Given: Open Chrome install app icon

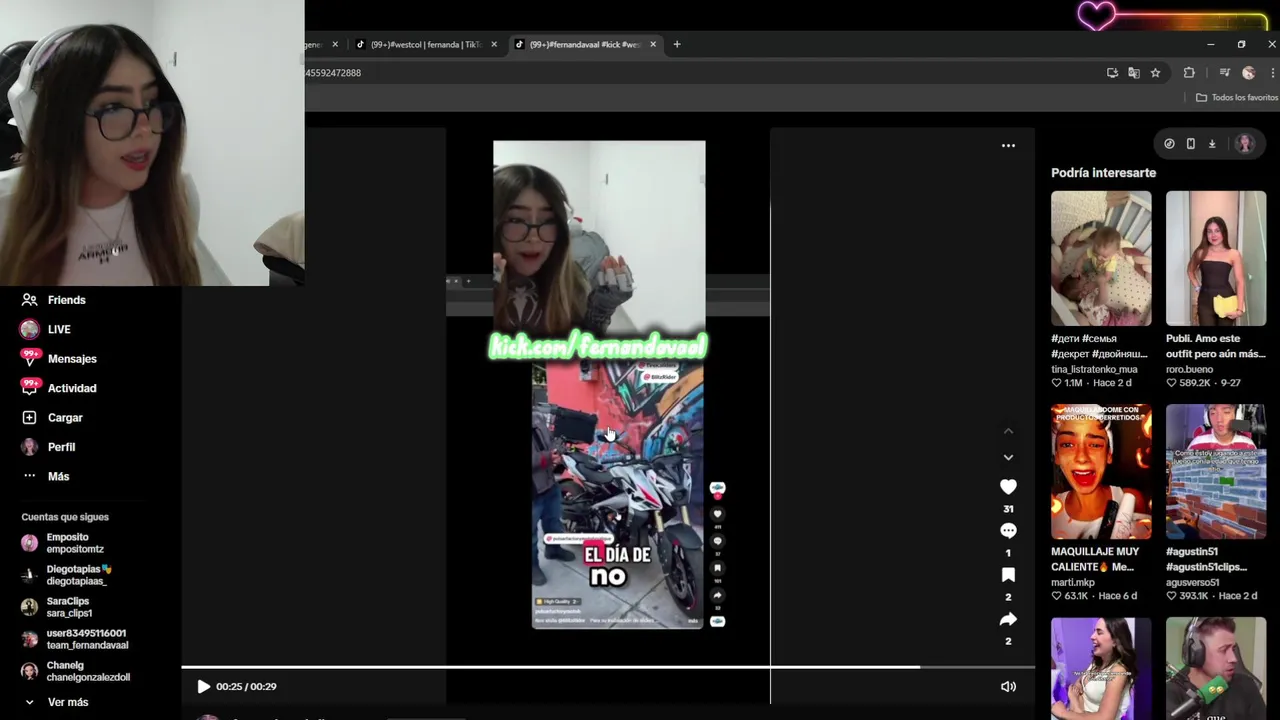Looking at the screenshot, I should (x=1112, y=73).
